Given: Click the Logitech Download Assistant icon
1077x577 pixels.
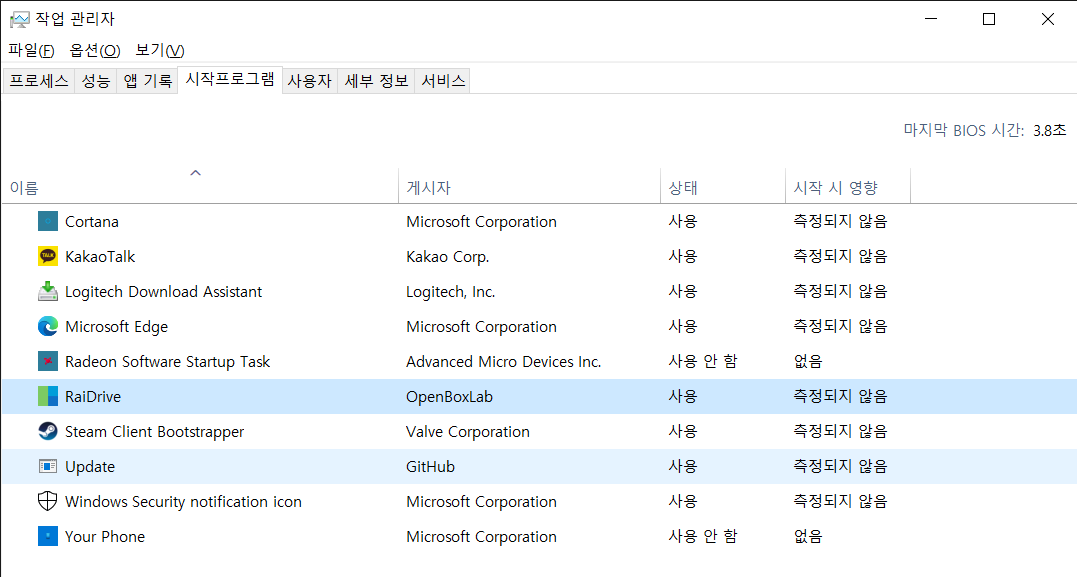Looking at the screenshot, I should [x=47, y=291].
